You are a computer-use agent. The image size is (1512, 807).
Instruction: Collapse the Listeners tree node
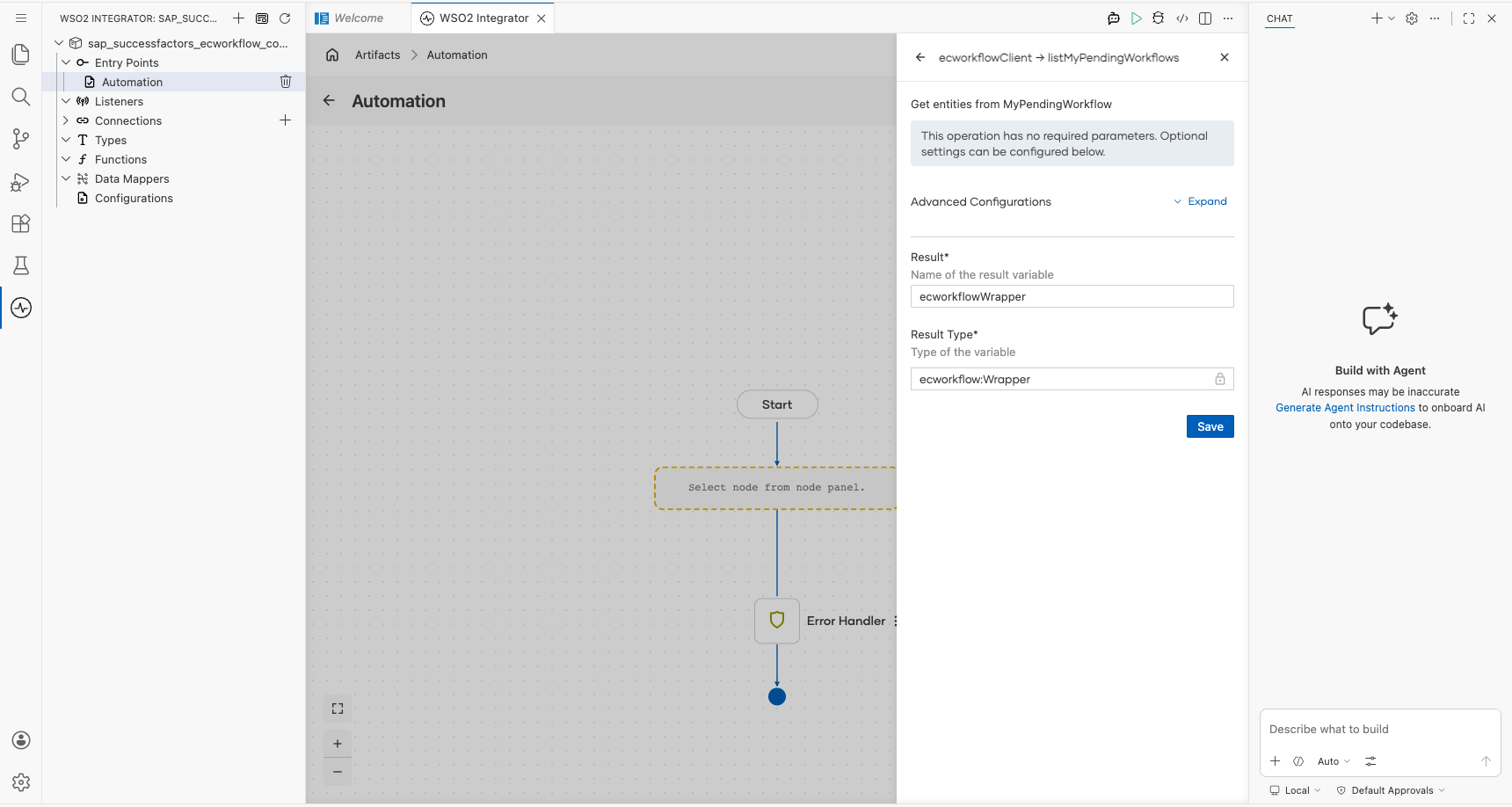[x=66, y=101]
